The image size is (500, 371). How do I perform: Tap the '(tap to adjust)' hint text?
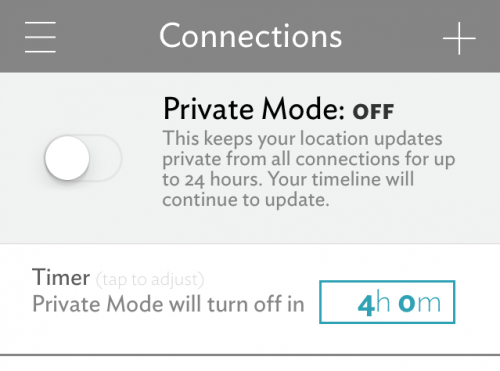coord(150,279)
